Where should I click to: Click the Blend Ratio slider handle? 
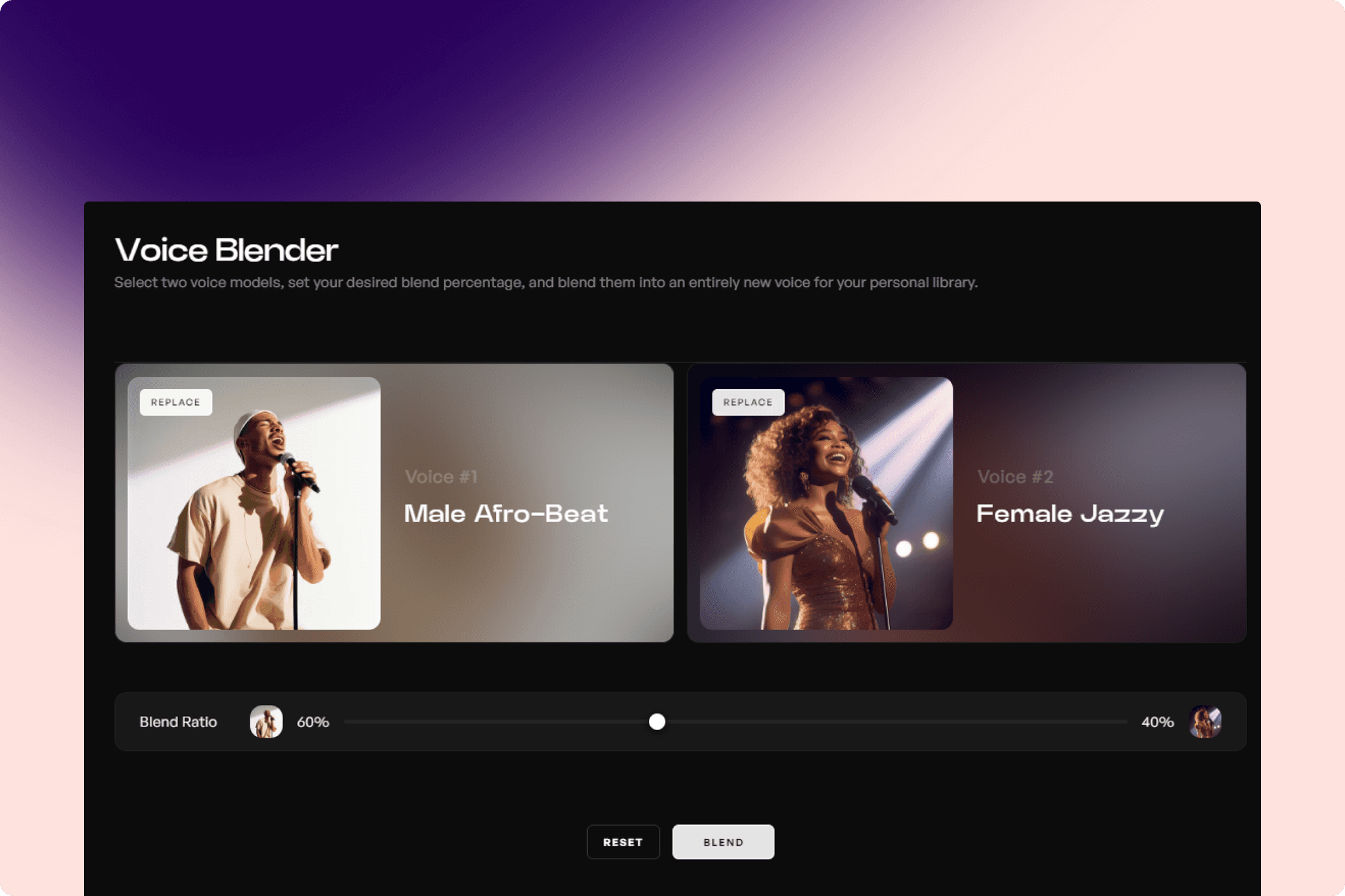tap(656, 722)
